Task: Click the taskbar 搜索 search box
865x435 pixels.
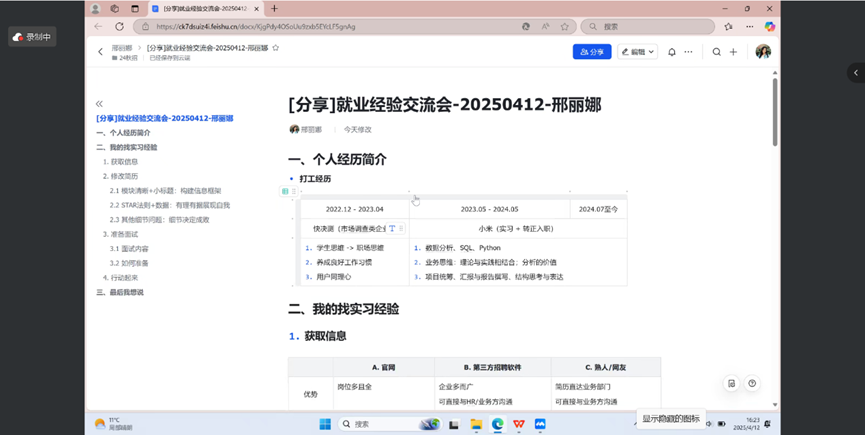Action: (389, 424)
